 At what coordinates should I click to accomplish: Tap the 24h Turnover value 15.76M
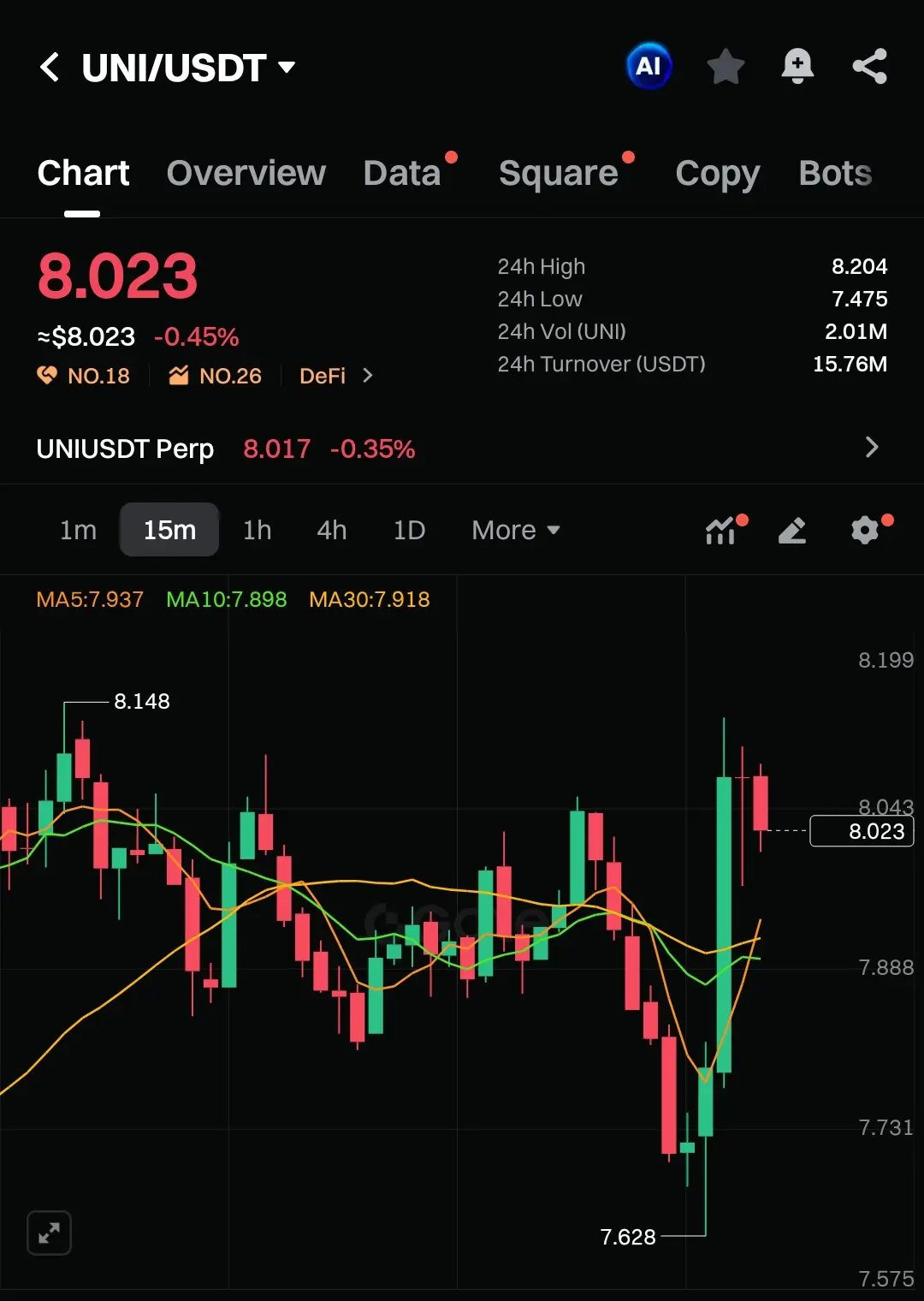click(850, 364)
